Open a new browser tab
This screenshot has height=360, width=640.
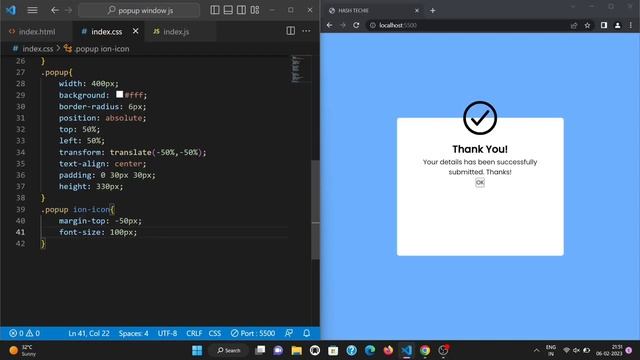coord(433,11)
